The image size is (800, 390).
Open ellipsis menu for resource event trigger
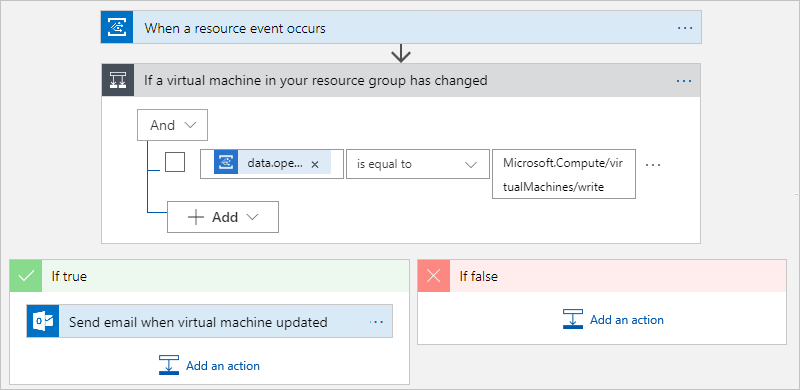coord(685,28)
